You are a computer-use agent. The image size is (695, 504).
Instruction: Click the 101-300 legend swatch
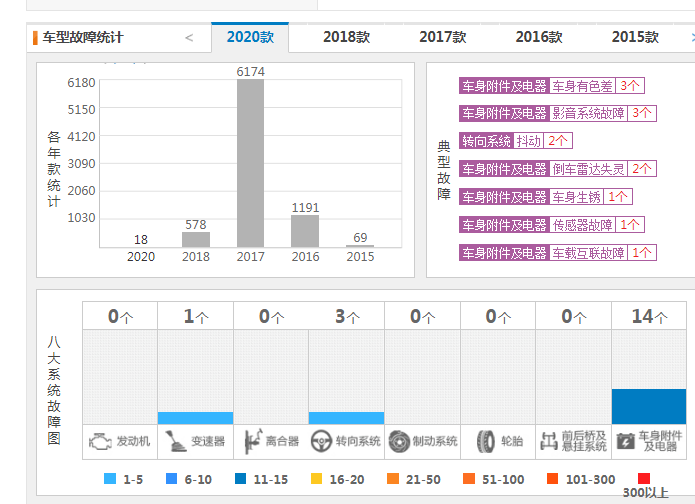coord(552,479)
